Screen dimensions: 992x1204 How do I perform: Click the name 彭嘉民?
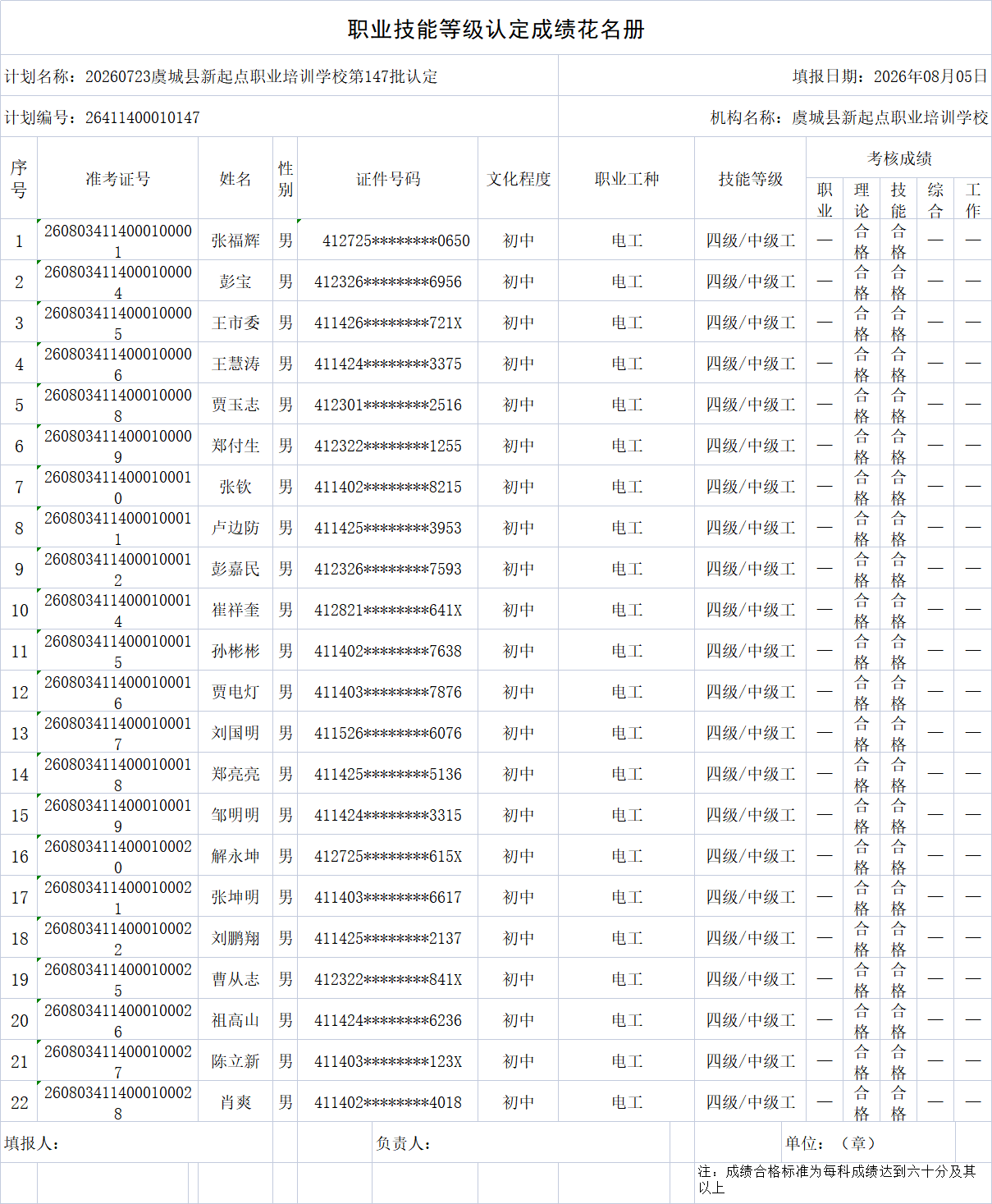pos(235,569)
